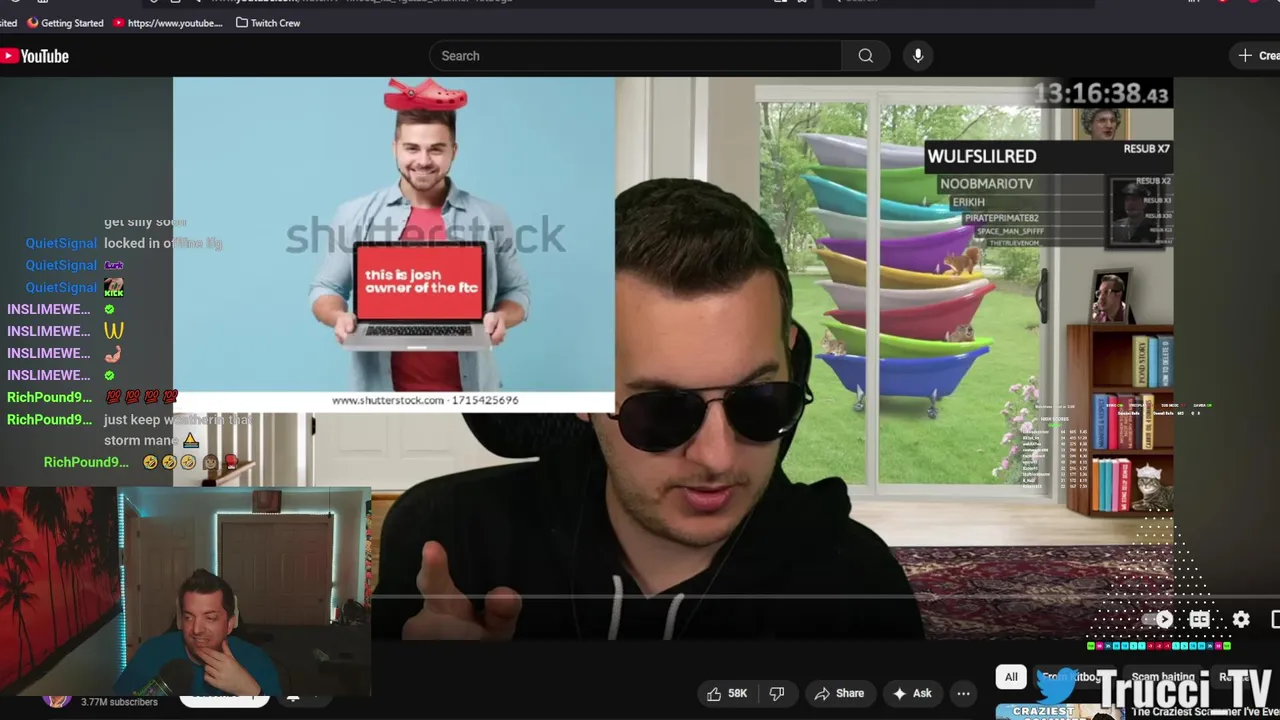Click the Share button
This screenshot has width=1280, height=720.
(839, 693)
